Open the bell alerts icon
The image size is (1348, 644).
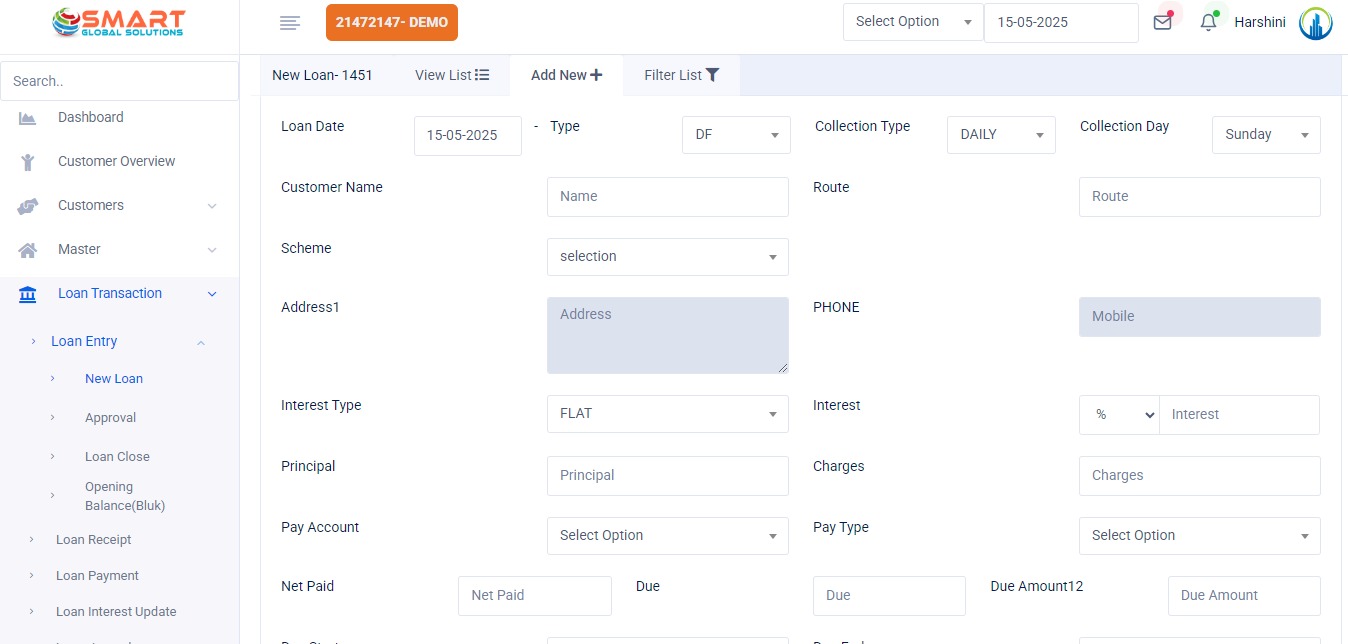tap(1209, 22)
